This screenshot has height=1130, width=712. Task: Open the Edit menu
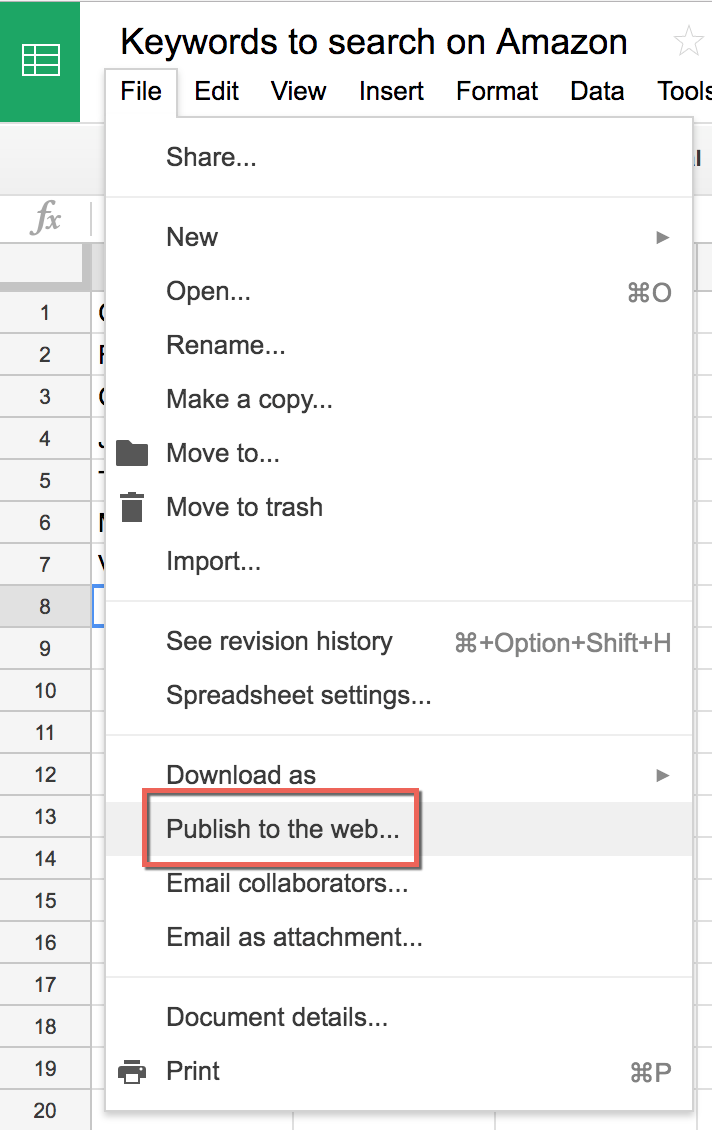[x=216, y=92]
